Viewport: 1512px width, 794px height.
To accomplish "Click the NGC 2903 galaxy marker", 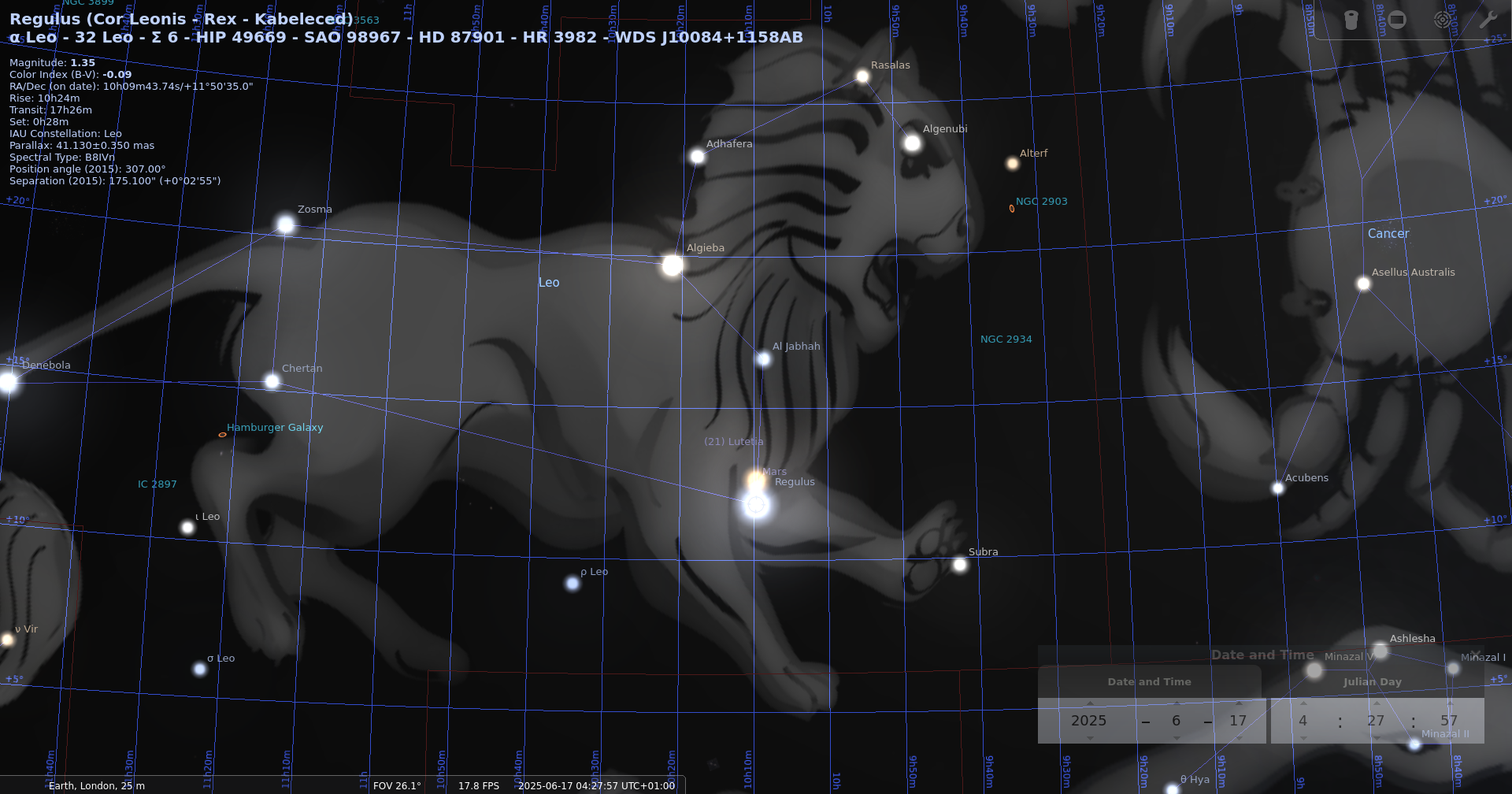I will 1012,209.
